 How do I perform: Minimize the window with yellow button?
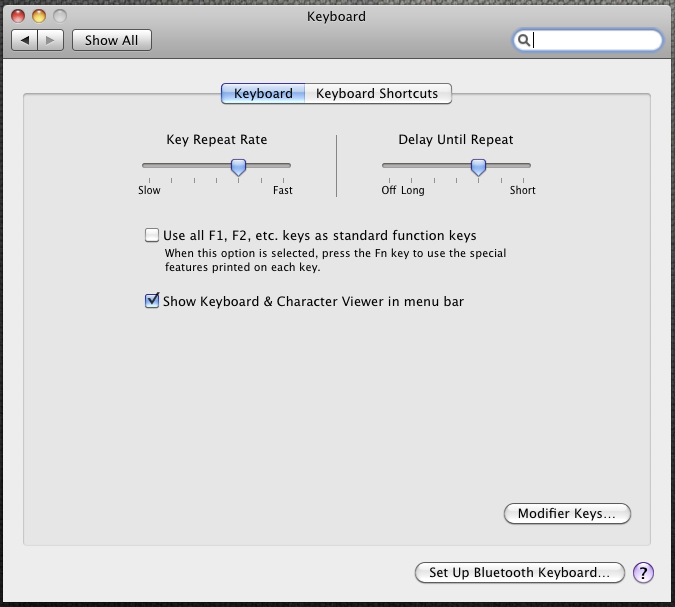point(39,16)
